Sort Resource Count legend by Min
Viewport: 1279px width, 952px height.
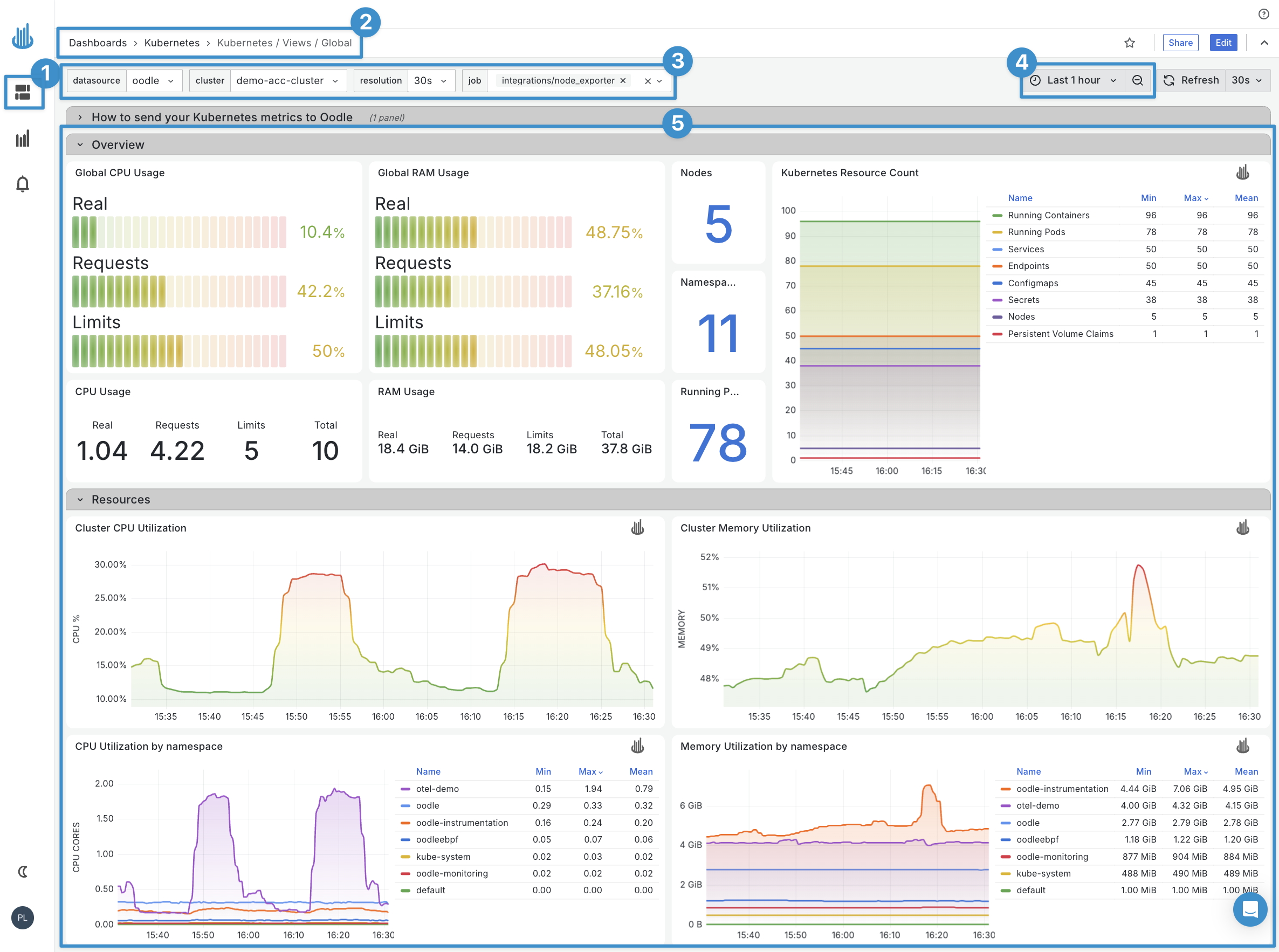(1148, 198)
